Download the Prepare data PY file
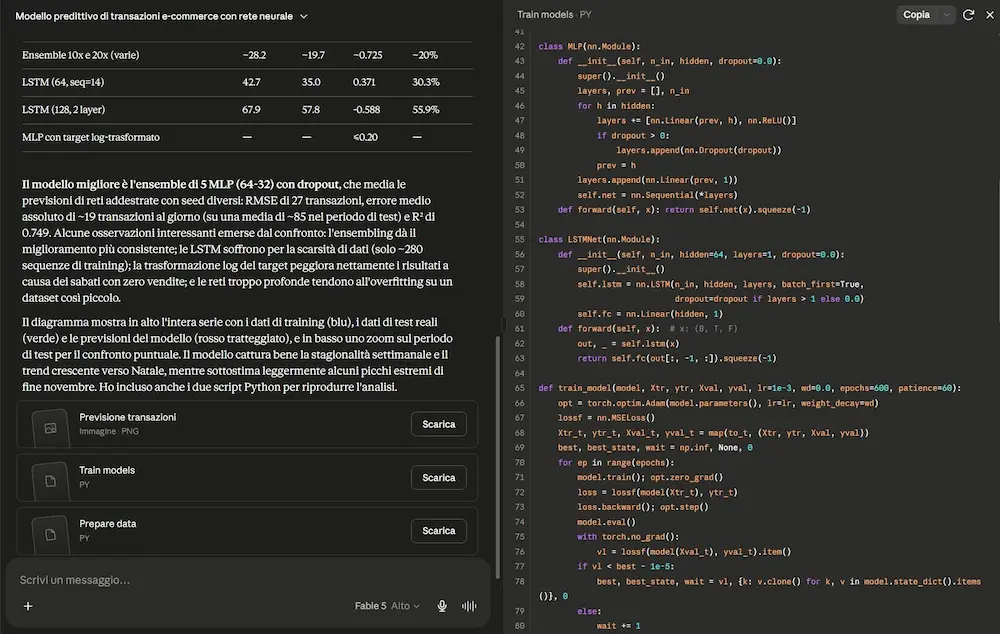Viewport: 1000px width, 634px height. tap(439, 531)
